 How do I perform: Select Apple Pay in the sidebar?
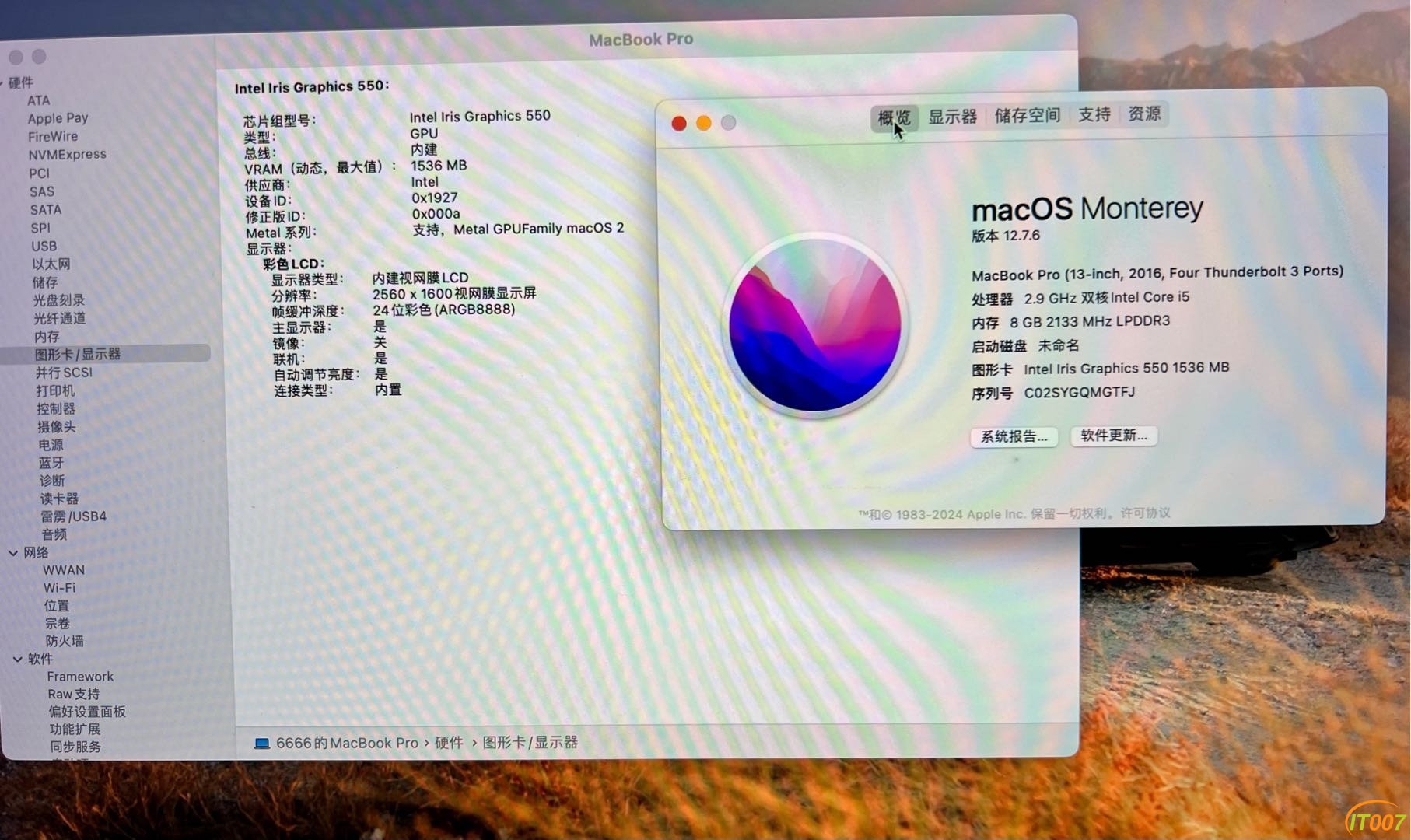58,118
